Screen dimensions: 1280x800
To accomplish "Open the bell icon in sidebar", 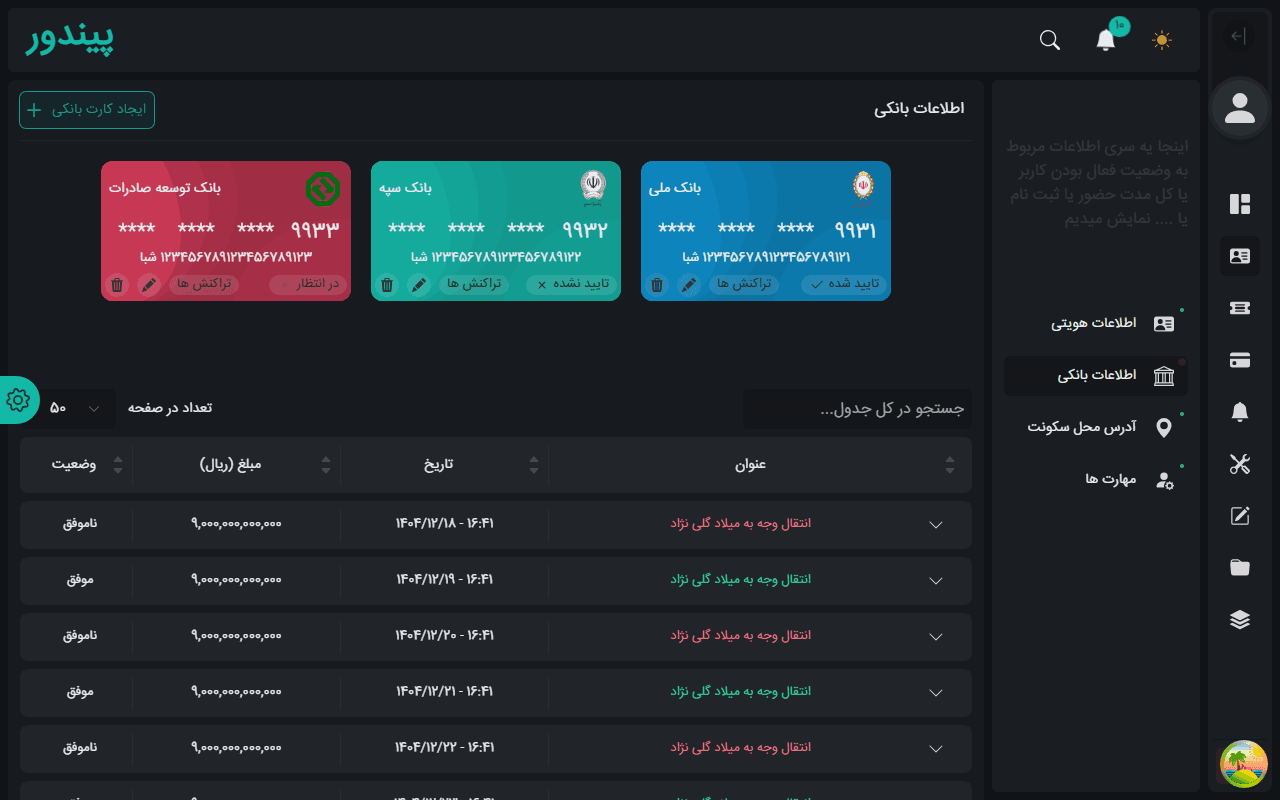I will click(x=1240, y=412).
